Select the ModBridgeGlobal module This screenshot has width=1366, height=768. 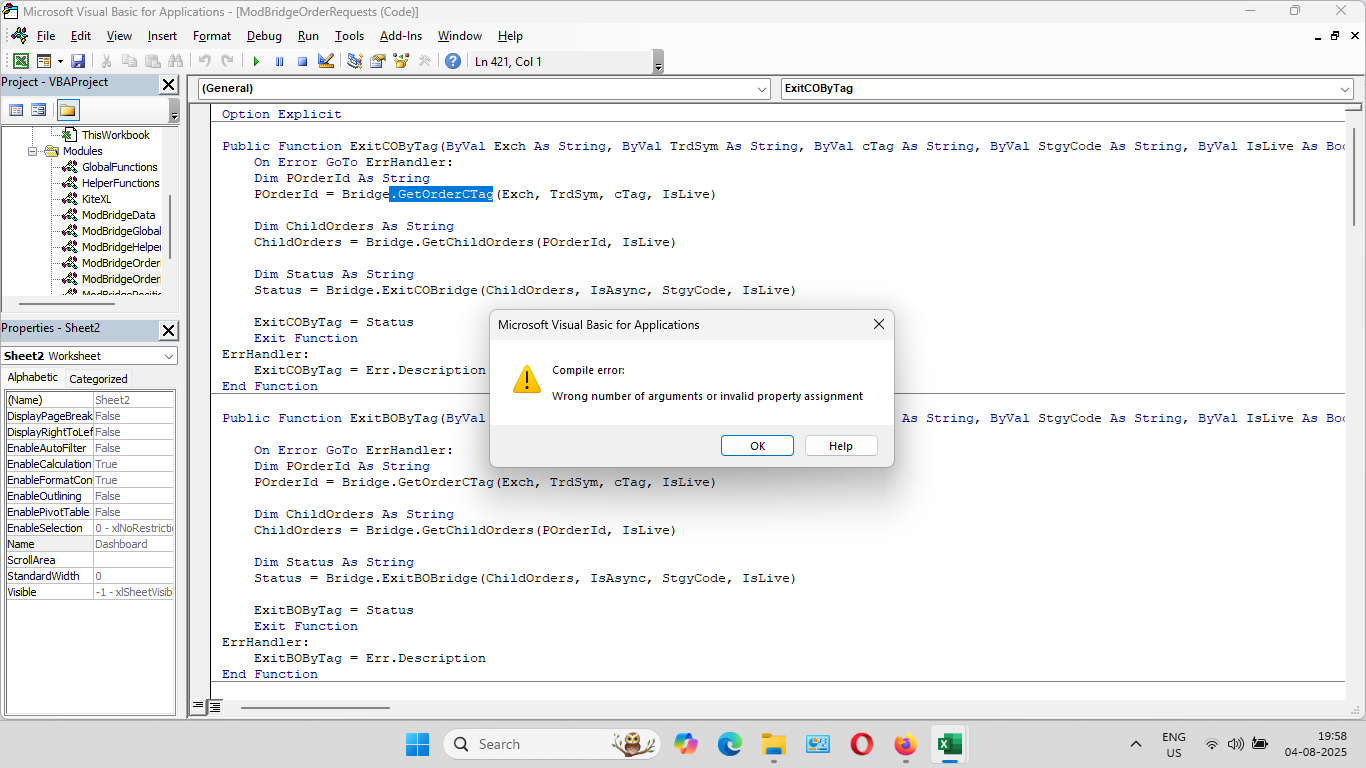121,231
